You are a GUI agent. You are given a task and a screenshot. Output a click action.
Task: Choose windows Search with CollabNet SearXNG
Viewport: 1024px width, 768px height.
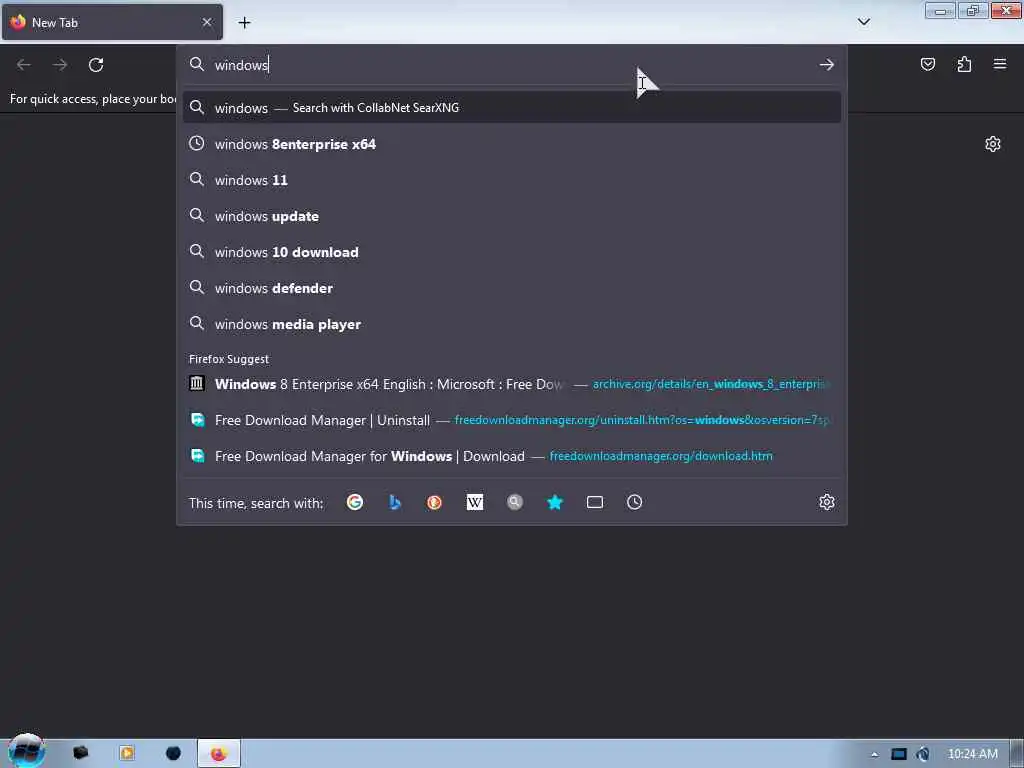pos(512,108)
